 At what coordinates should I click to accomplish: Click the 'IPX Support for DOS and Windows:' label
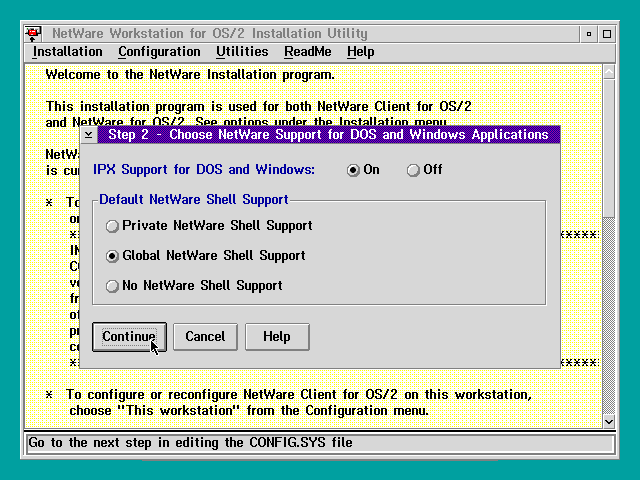point(204,170)
